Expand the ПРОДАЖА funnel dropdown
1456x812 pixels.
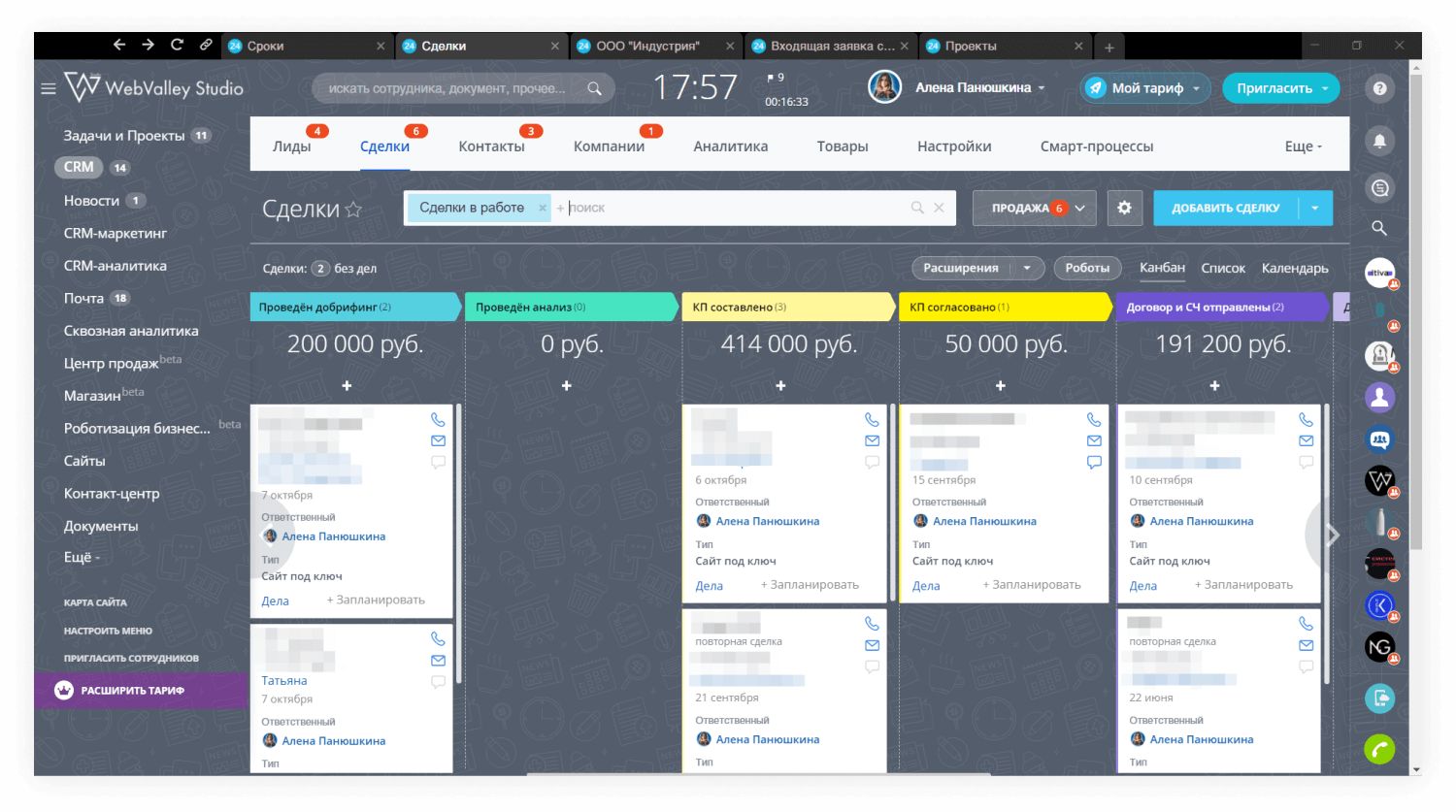pos(1080,208)
